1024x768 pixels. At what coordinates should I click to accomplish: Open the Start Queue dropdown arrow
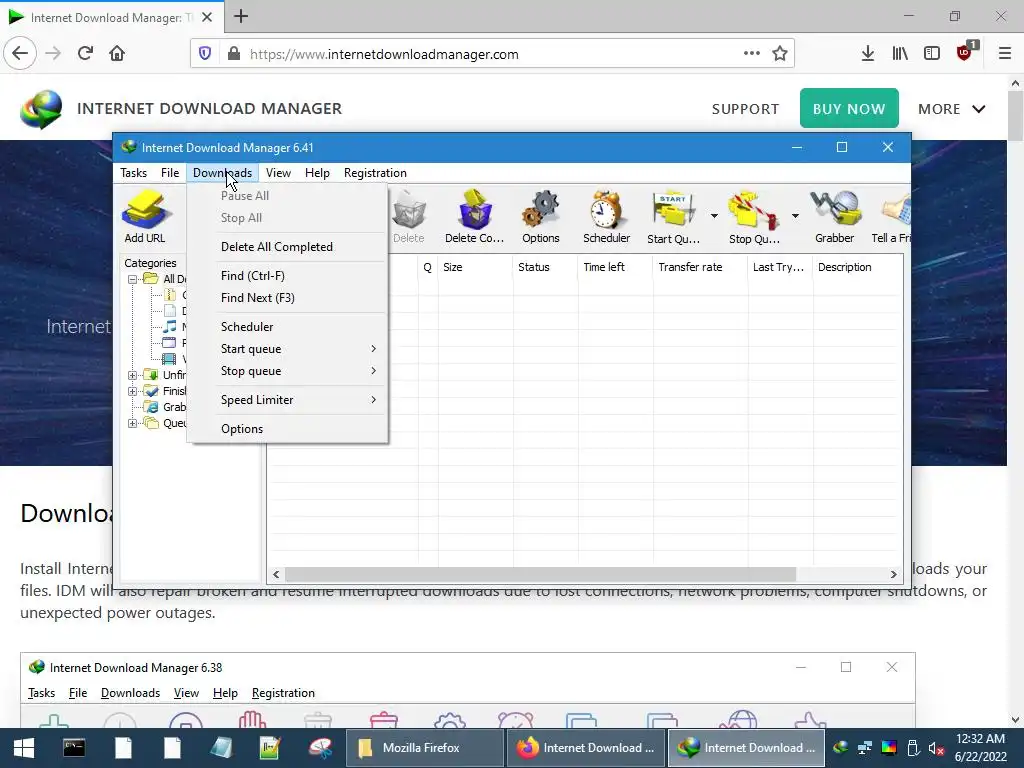[714, 216]
